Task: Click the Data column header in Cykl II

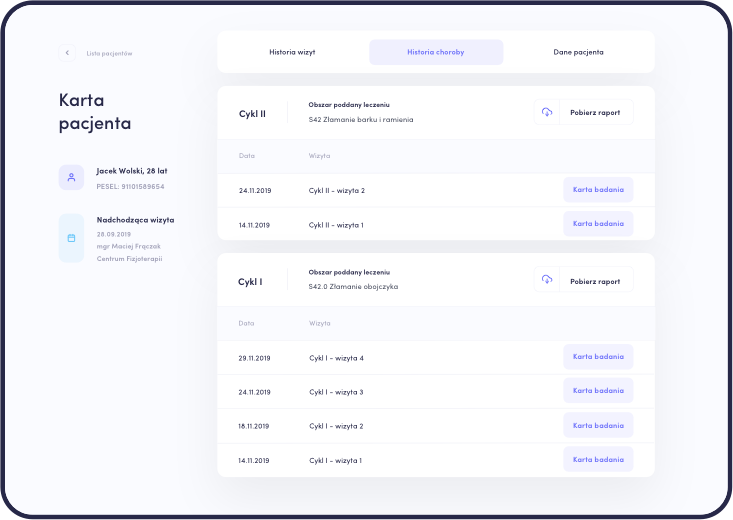Action: coord(247,156)
